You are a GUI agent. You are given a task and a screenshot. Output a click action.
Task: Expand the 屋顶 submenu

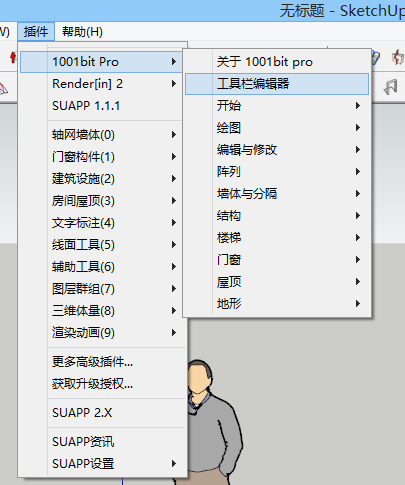(277, 282)
